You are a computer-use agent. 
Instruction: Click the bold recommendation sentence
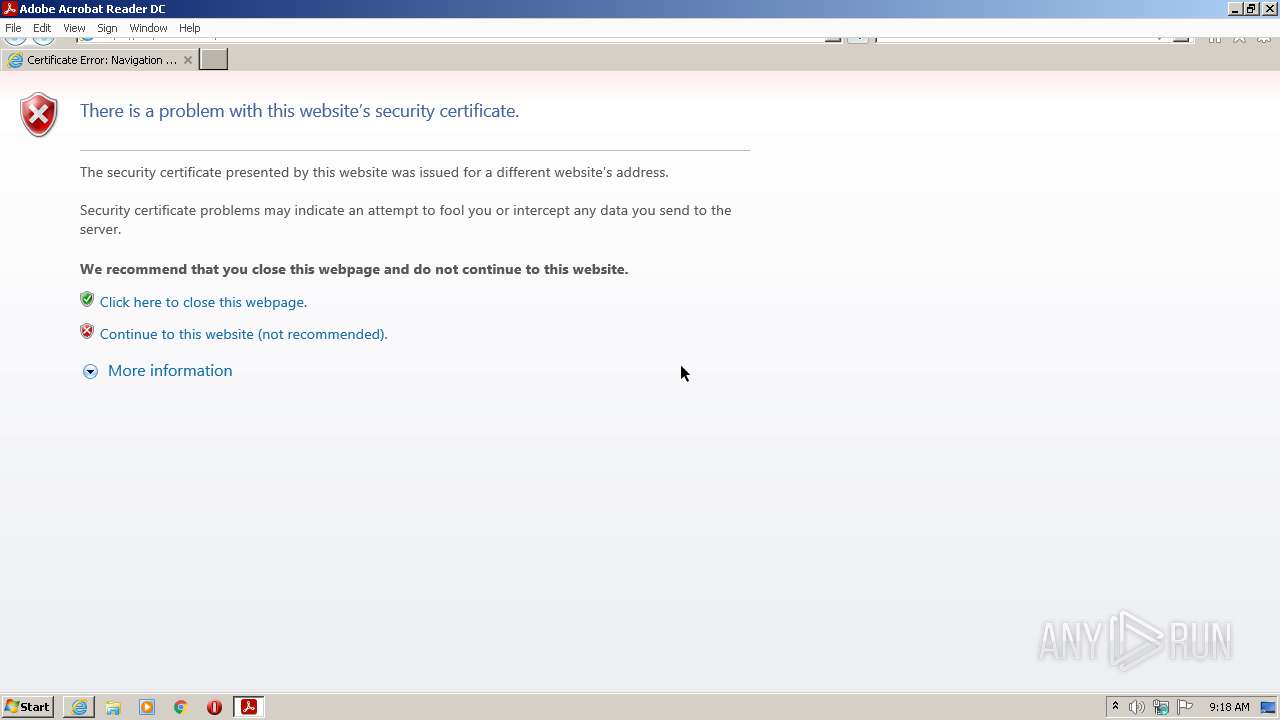(354, 269)
